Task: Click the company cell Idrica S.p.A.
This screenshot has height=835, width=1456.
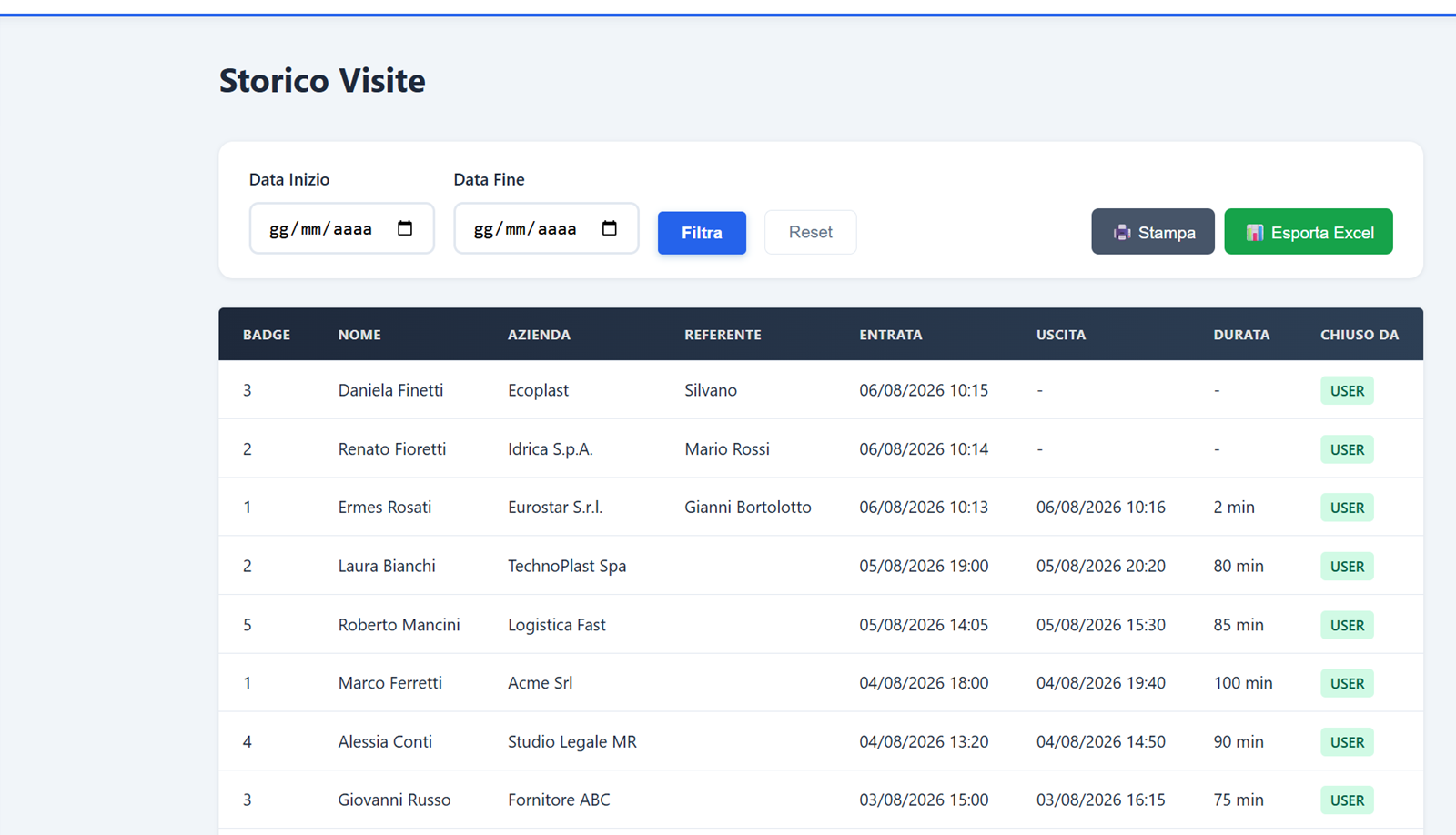Action: (x=550, y=449)
